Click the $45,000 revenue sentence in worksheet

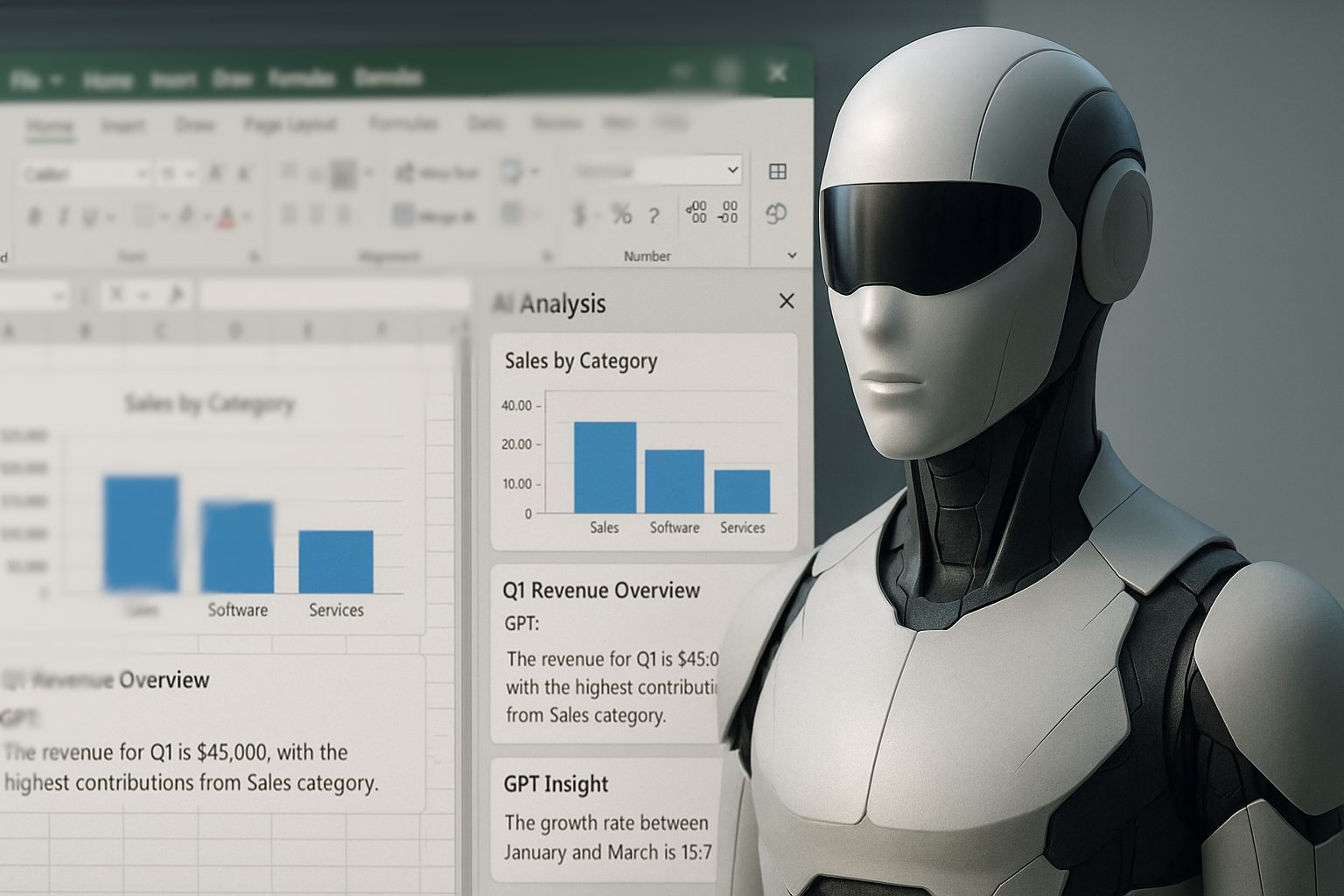pyautogui.click(x=191, y=767)
